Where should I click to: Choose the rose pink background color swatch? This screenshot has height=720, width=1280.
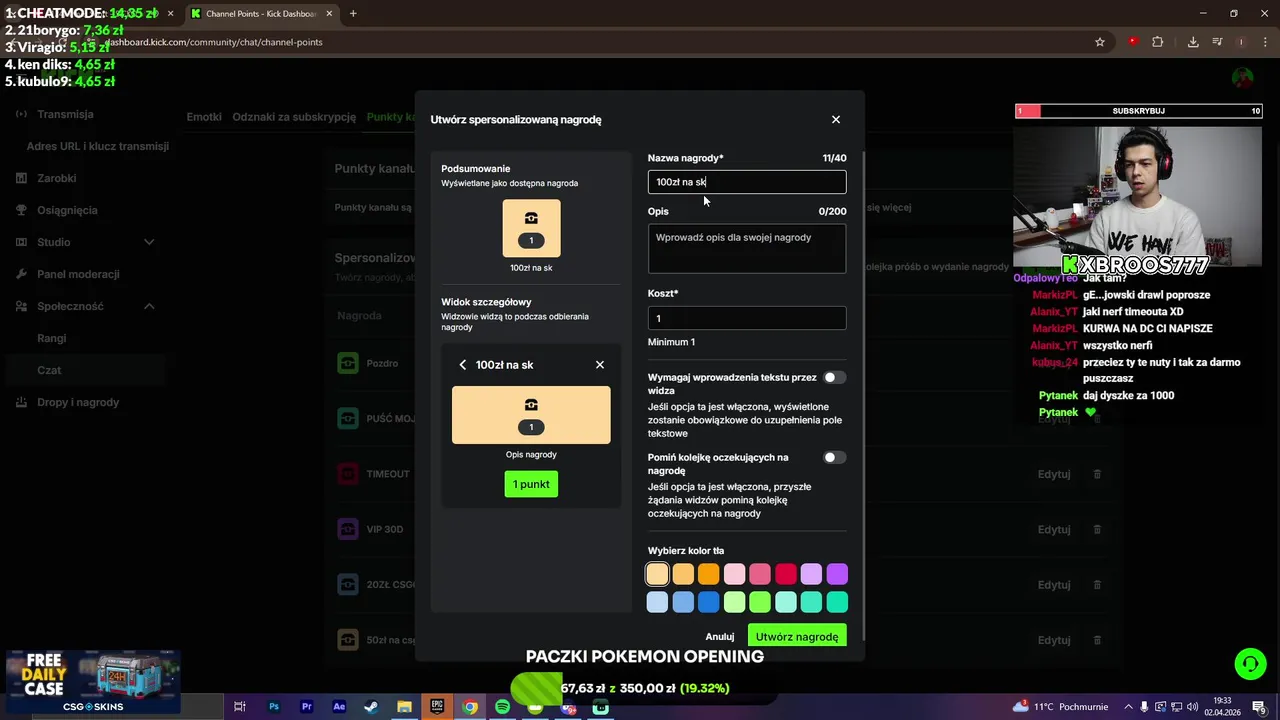point(760,574)
